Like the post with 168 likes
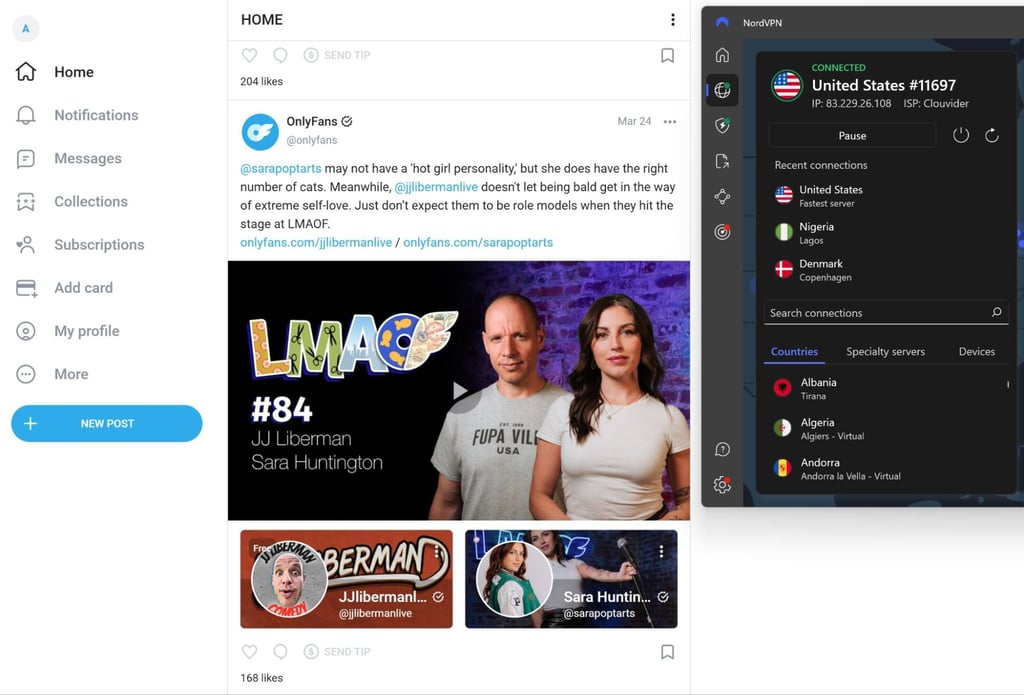1024x695 pixels. (x=249, y=652)
